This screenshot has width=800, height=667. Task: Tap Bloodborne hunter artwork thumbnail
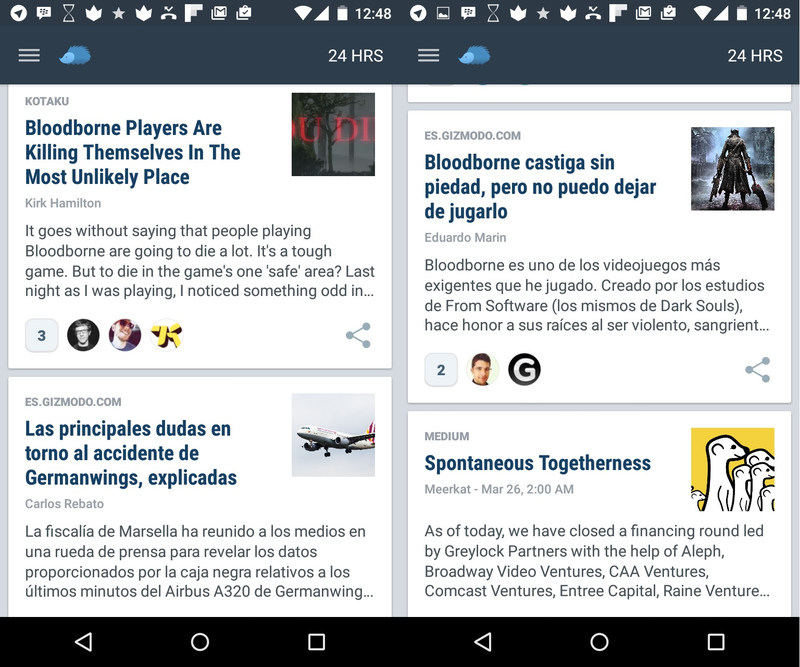pos(733,168)
